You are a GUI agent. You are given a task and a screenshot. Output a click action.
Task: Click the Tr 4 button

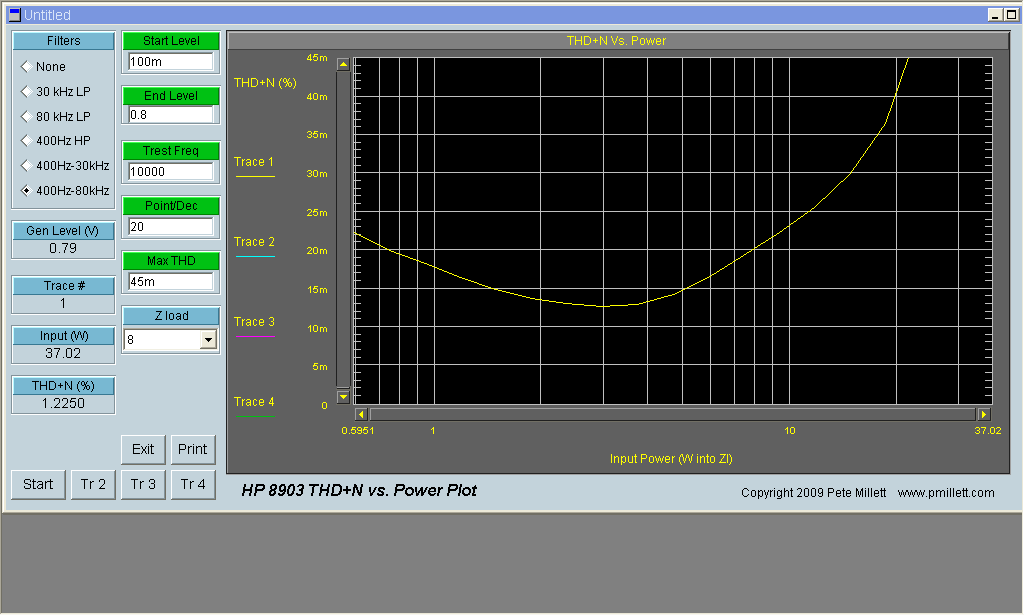pyautogui.click(x=193, y=484)
